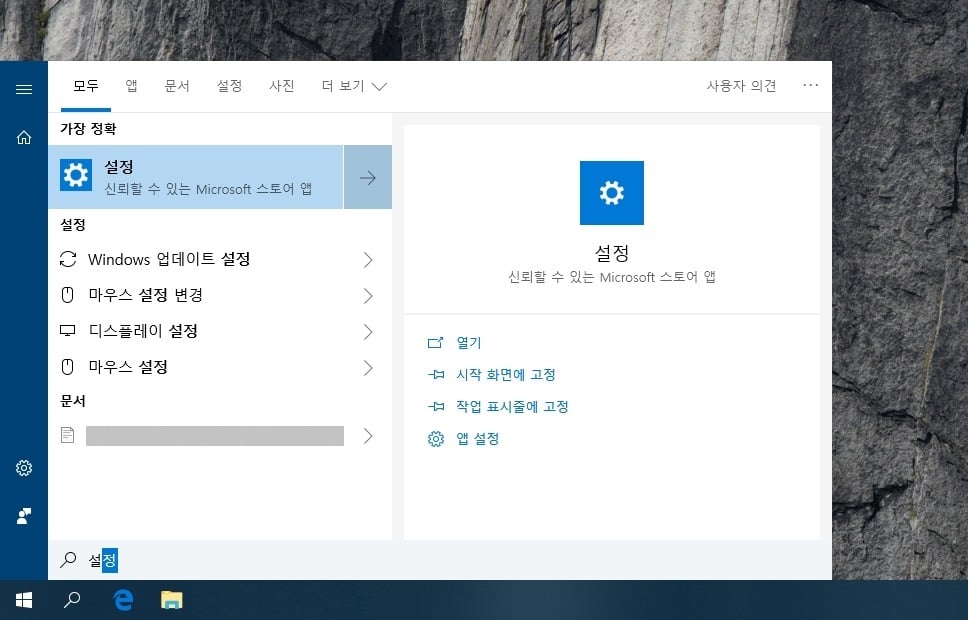Switch to the 설정 tab

pyautogui.click(x=229, y=86)
